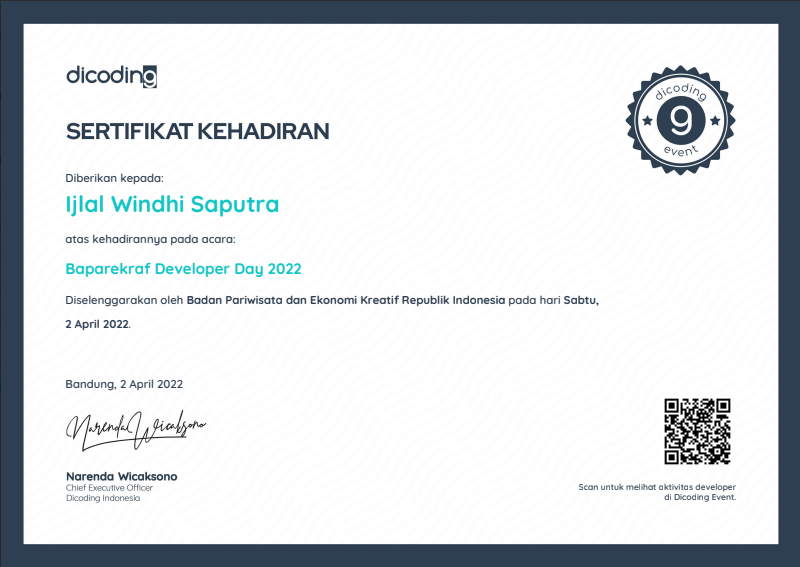
Task: Click the word 'Sabtu,' in the description
Action: click(581, 300)
